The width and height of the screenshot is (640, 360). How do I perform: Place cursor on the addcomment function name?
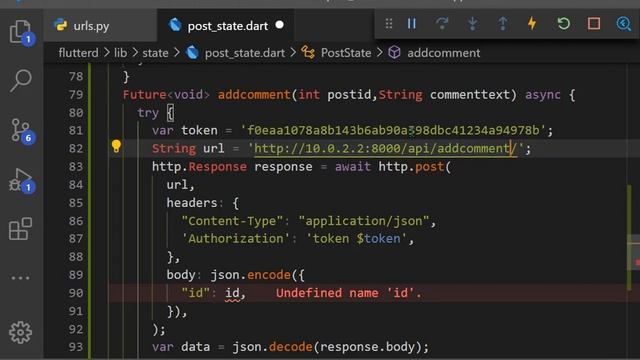pos(254,95)
